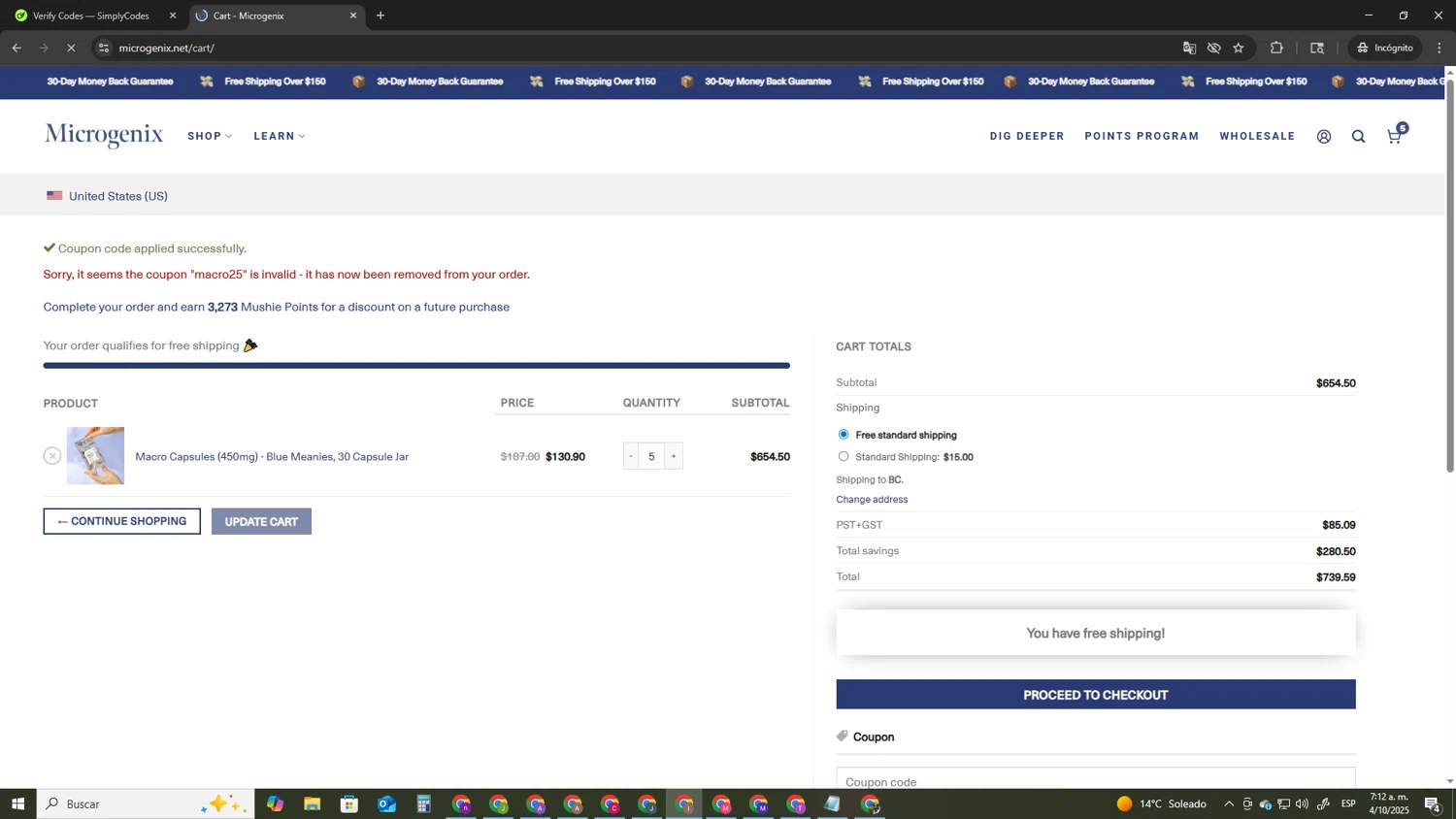Viewport: 1456px width, 819px height.
Task: Show hidden system tray icons
Action: point(1229,804)
